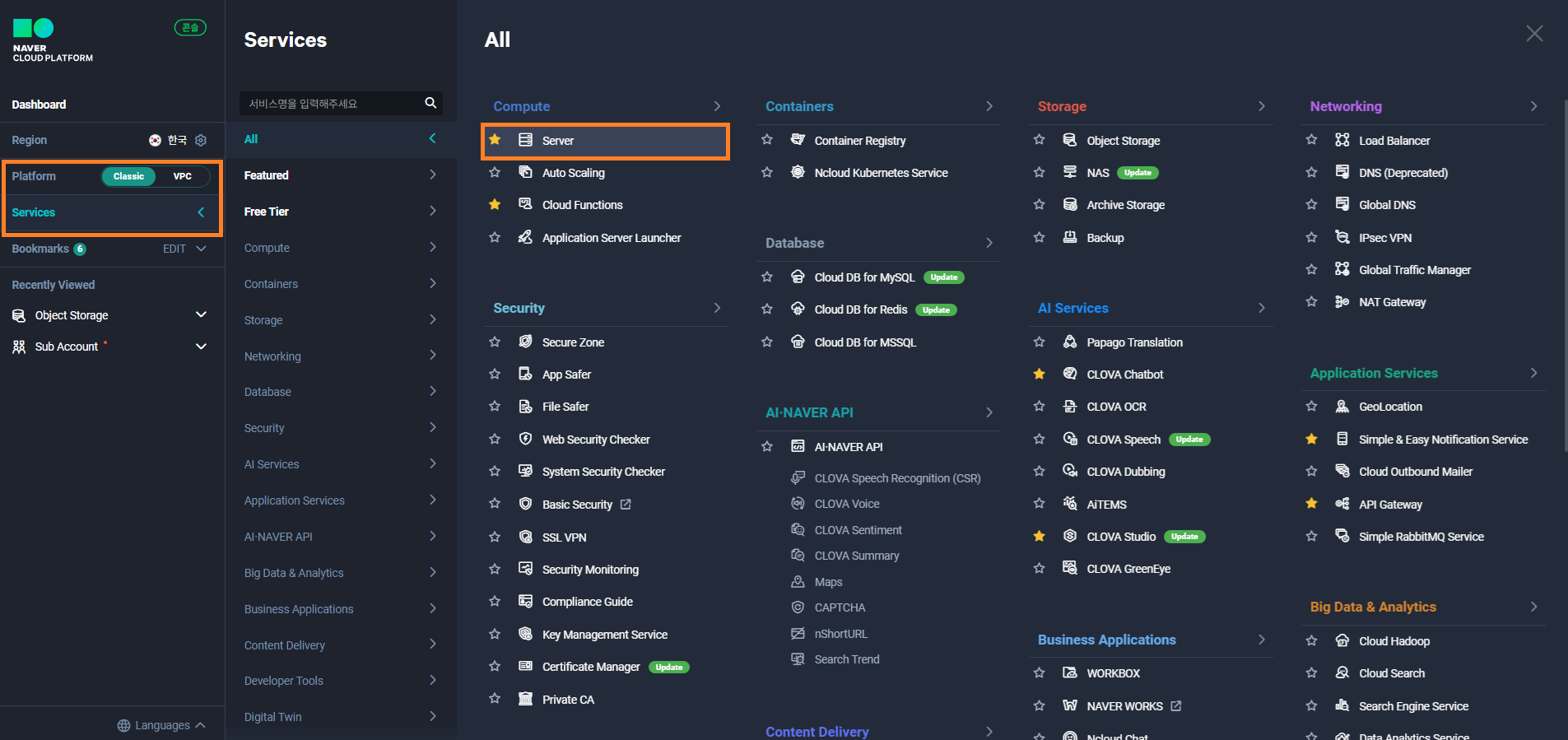Click the Application Server Launcher rocket icon
Screen dimensions: 1568x740
[x=525, y=237]
